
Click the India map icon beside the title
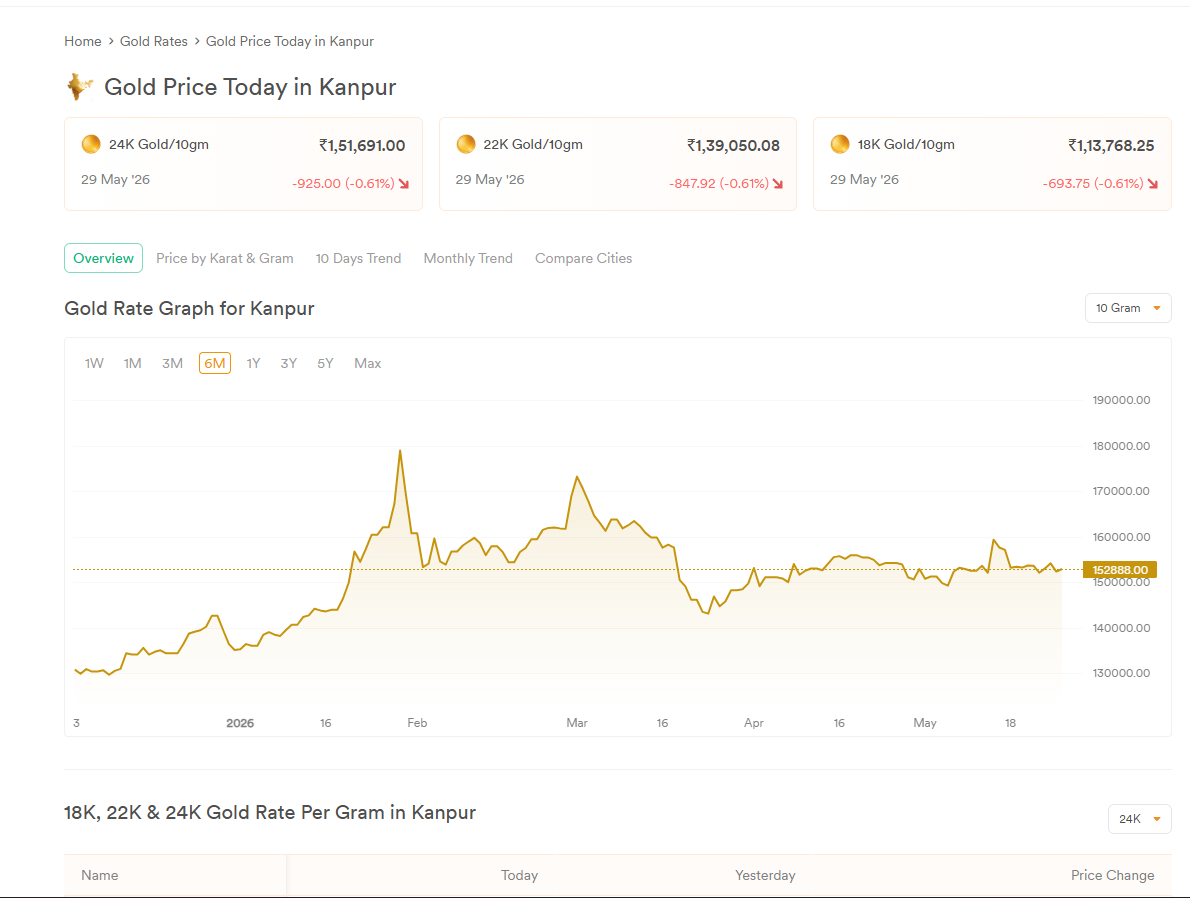click(x=80, y=87)
